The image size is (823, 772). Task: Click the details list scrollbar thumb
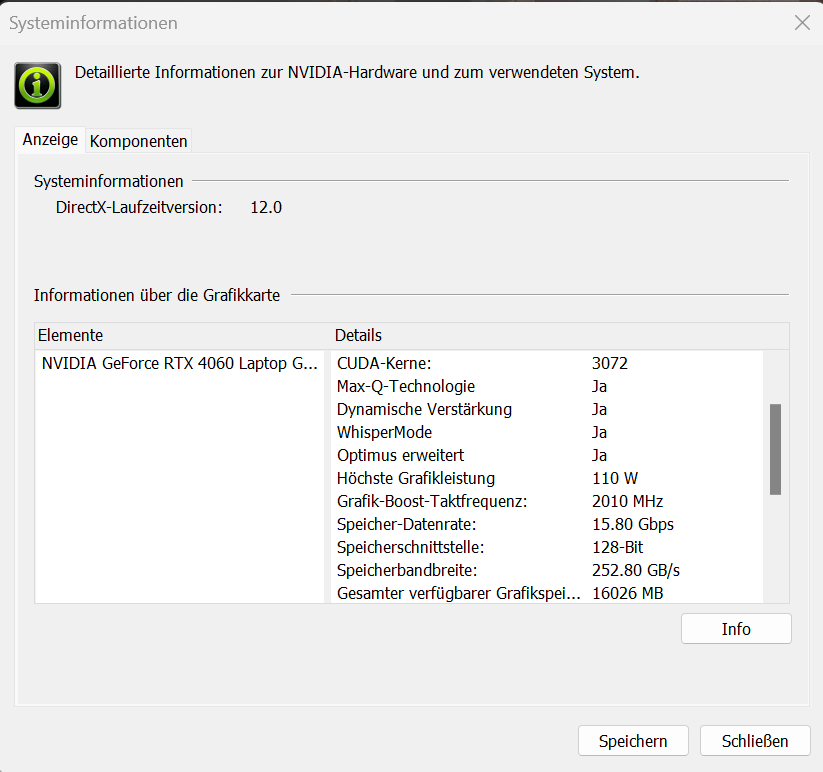(x=775, y=449)
